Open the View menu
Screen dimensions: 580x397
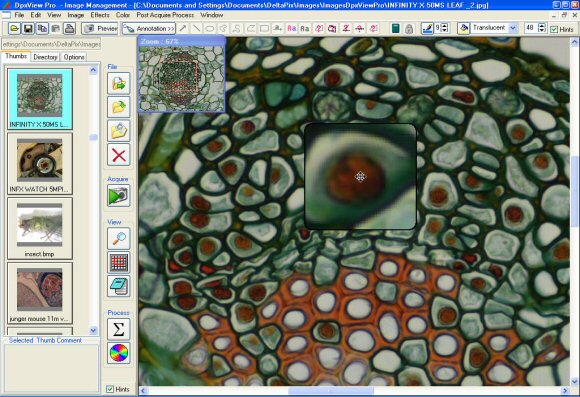tap(54, 15)
